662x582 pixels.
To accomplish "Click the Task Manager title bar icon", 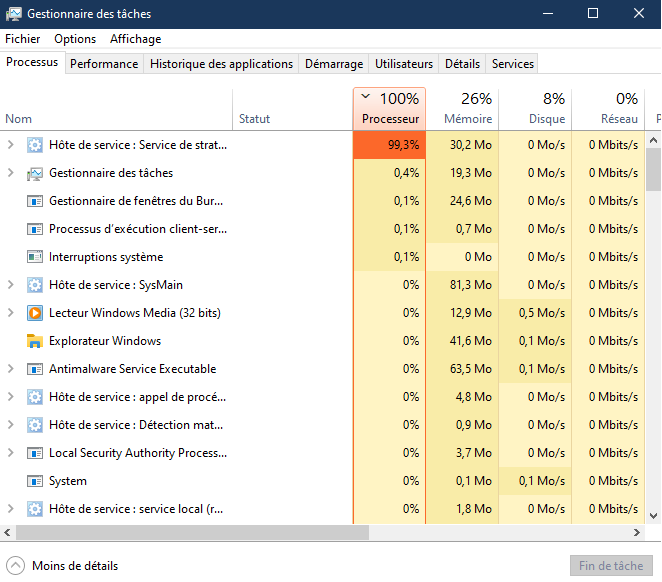I will coord(14,14).
